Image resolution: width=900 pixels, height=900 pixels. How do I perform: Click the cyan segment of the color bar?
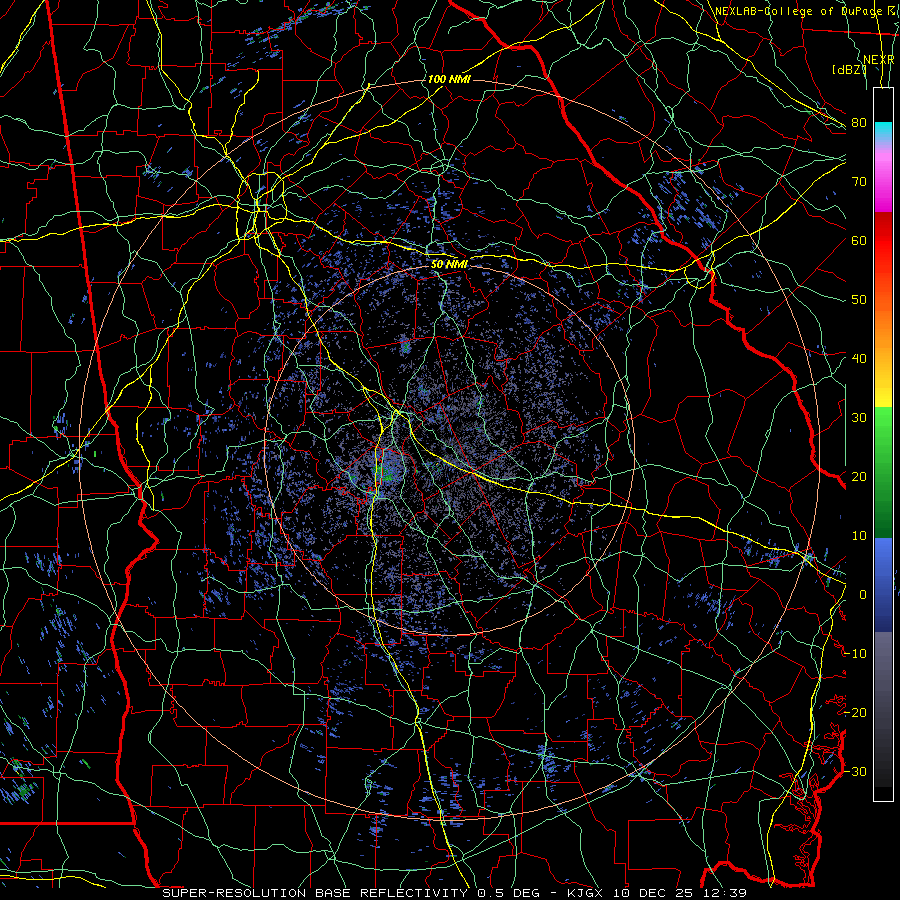(x=883, y=131)
